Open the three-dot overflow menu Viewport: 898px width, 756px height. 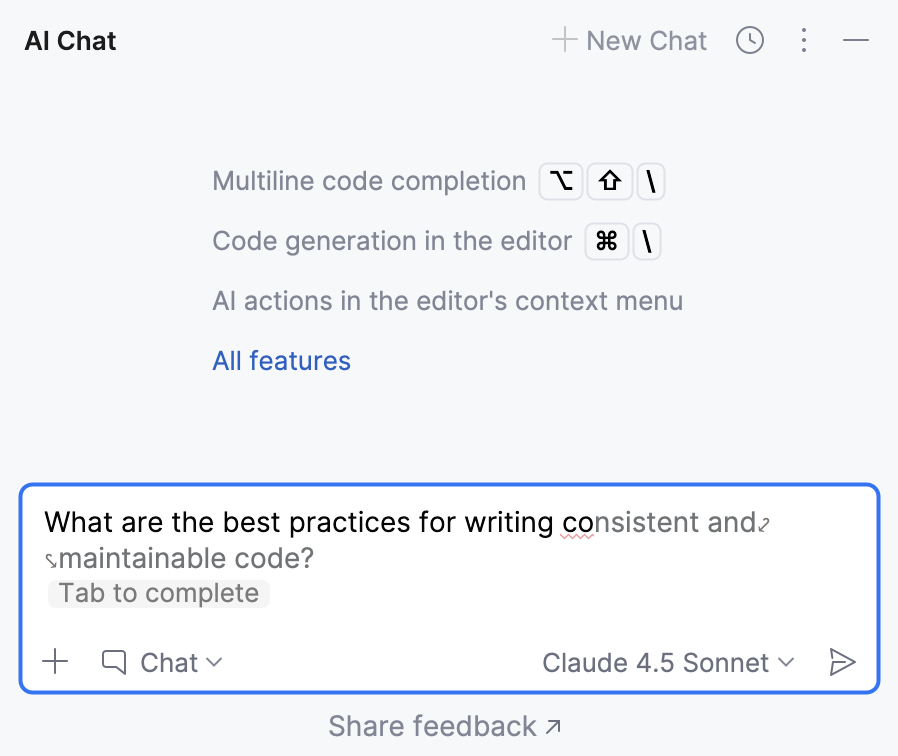point(804,41)
